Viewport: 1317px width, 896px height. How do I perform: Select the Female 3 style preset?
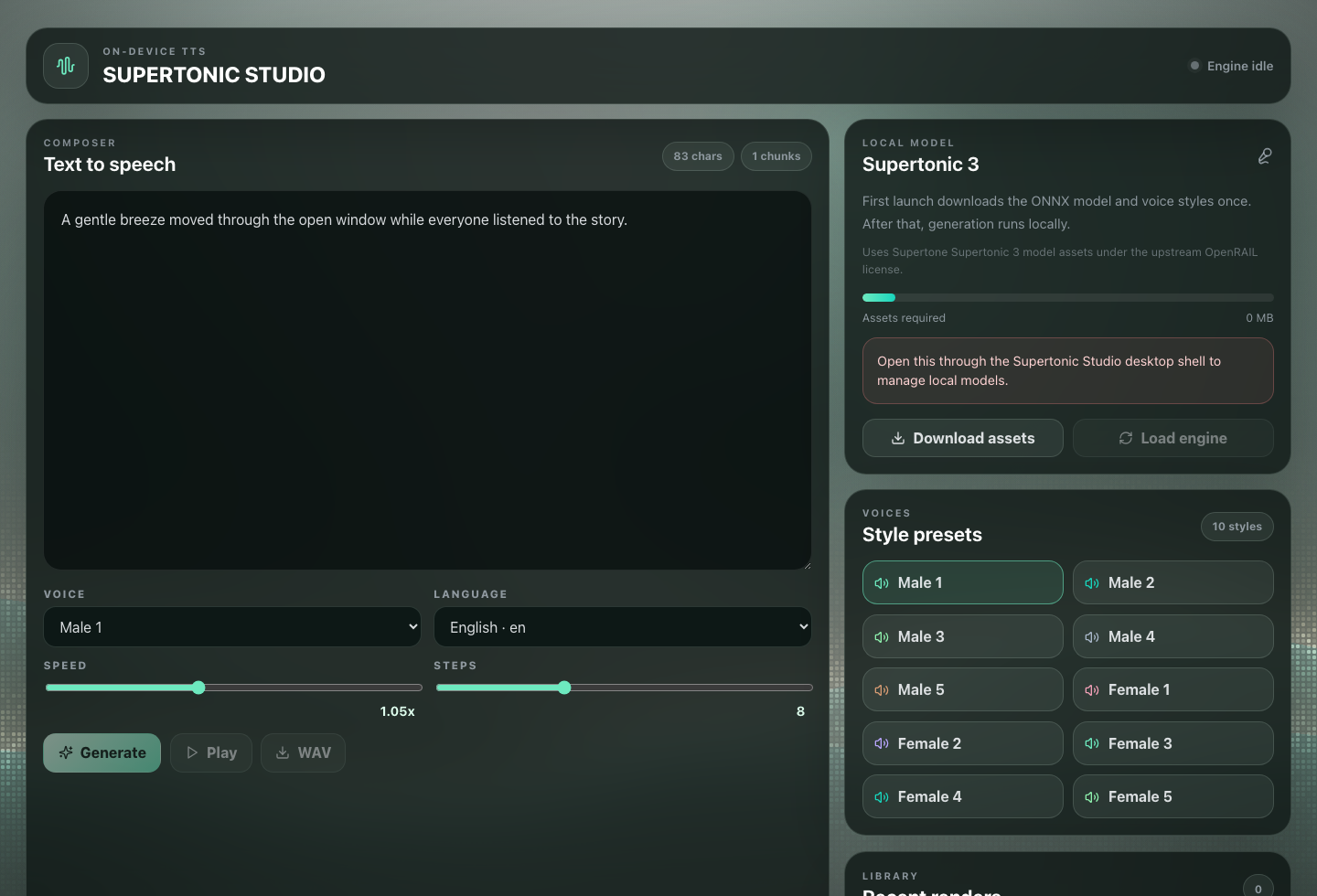(1173, 743)
